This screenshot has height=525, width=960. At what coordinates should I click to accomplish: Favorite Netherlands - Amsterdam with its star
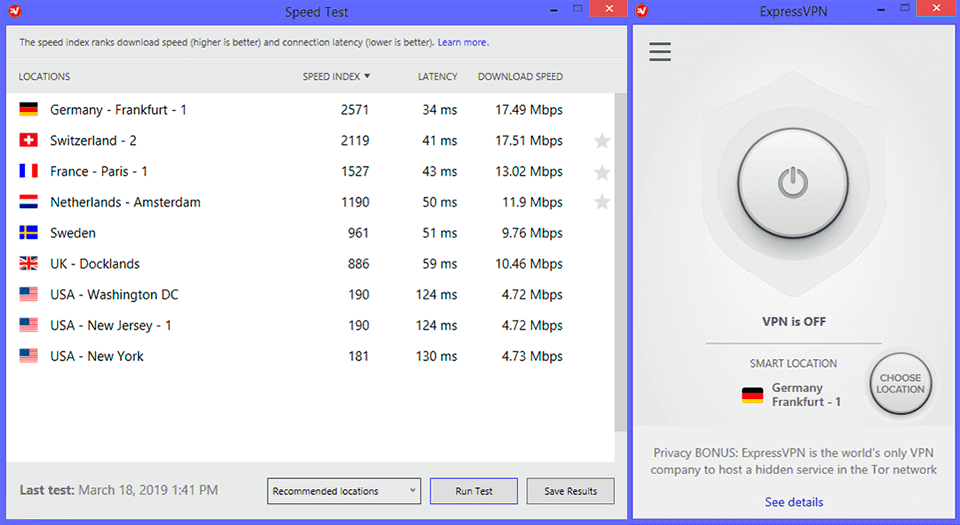(602, 201)
